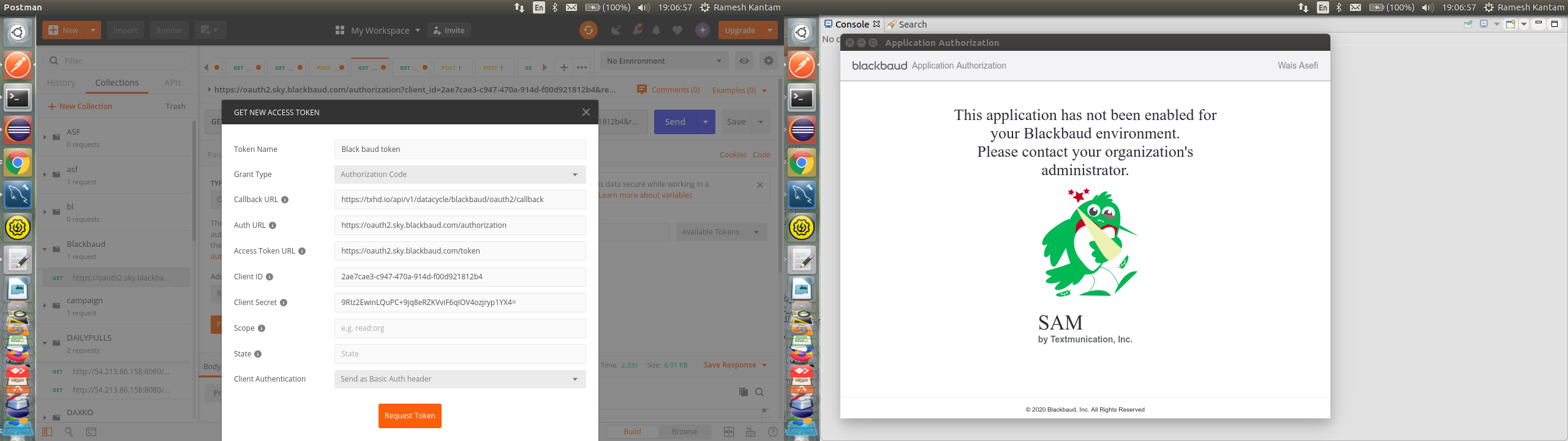
Task: Show next request tabs with the right arrow
Action: click(x=545, y=67)
